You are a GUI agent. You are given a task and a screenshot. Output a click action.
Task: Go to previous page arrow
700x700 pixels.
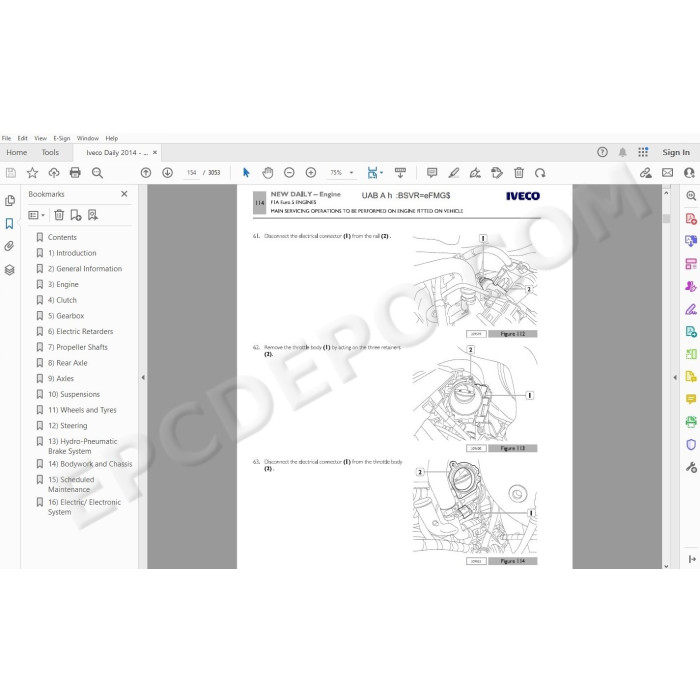[x=146, y=173]
